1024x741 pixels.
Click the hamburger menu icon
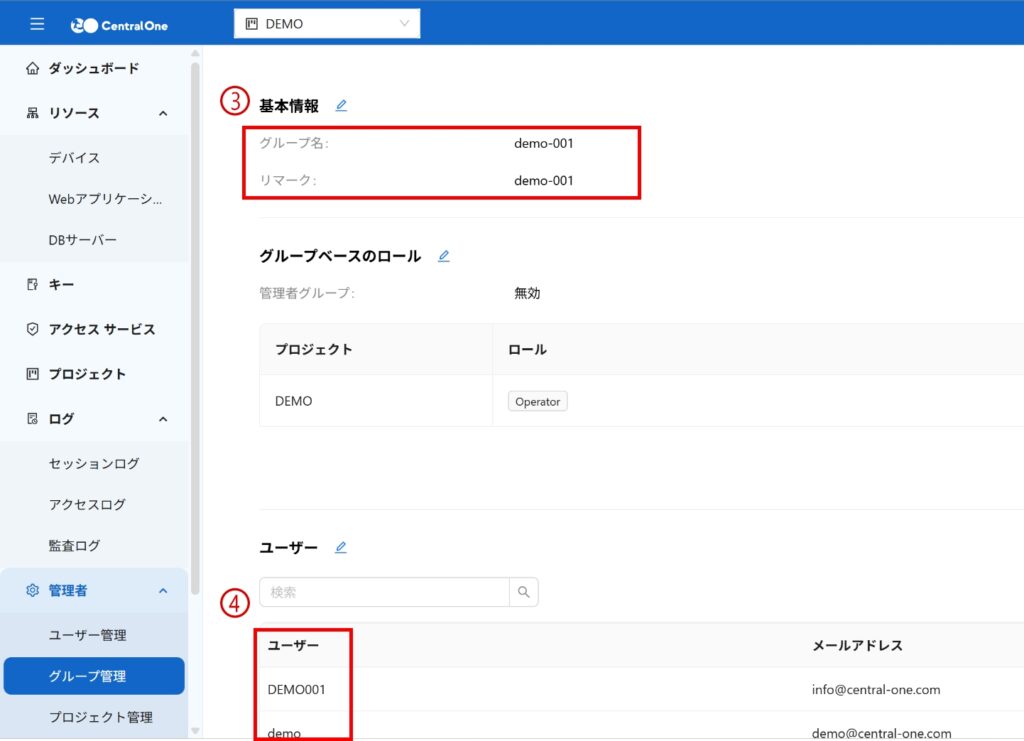coord(37,24)
